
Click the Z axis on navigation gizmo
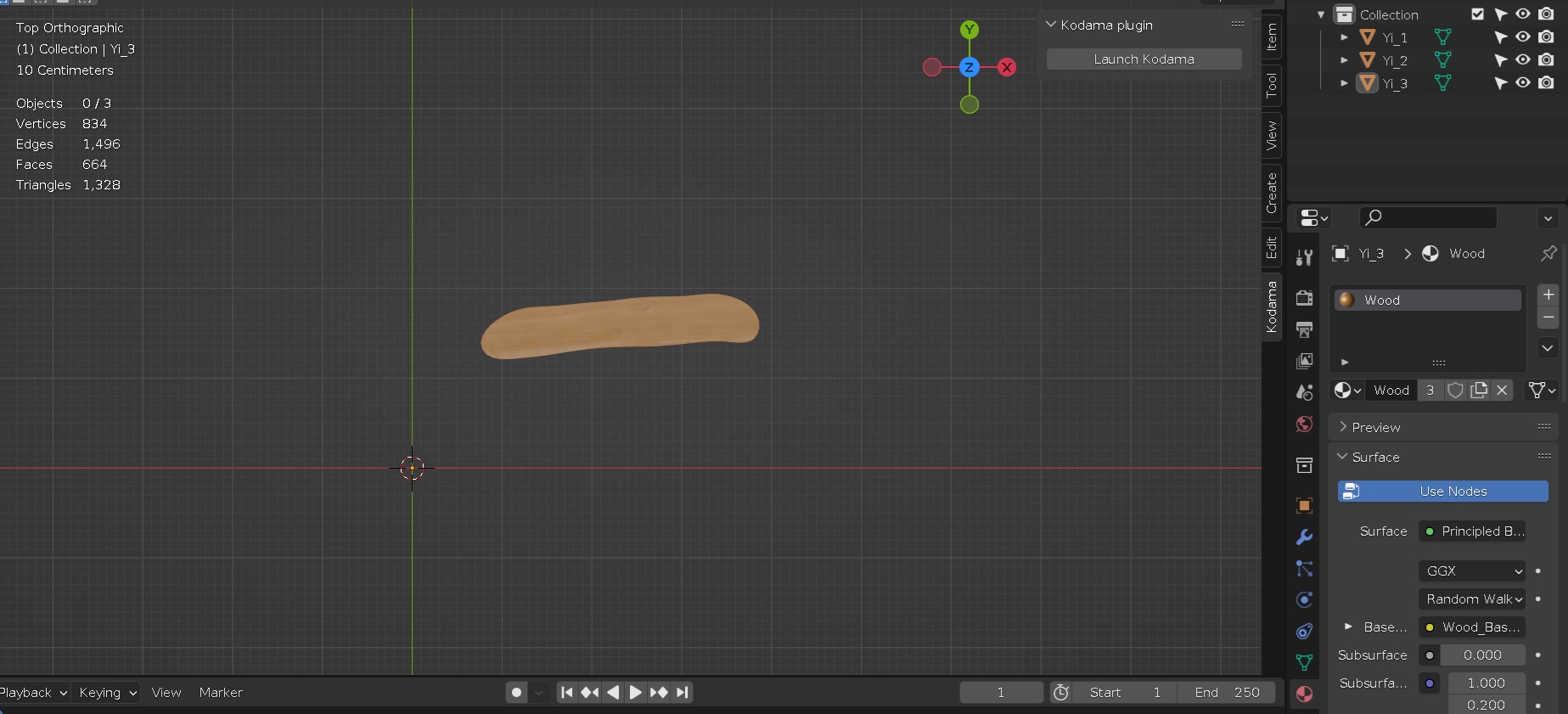pyautogui.click(x=969, y=67)
